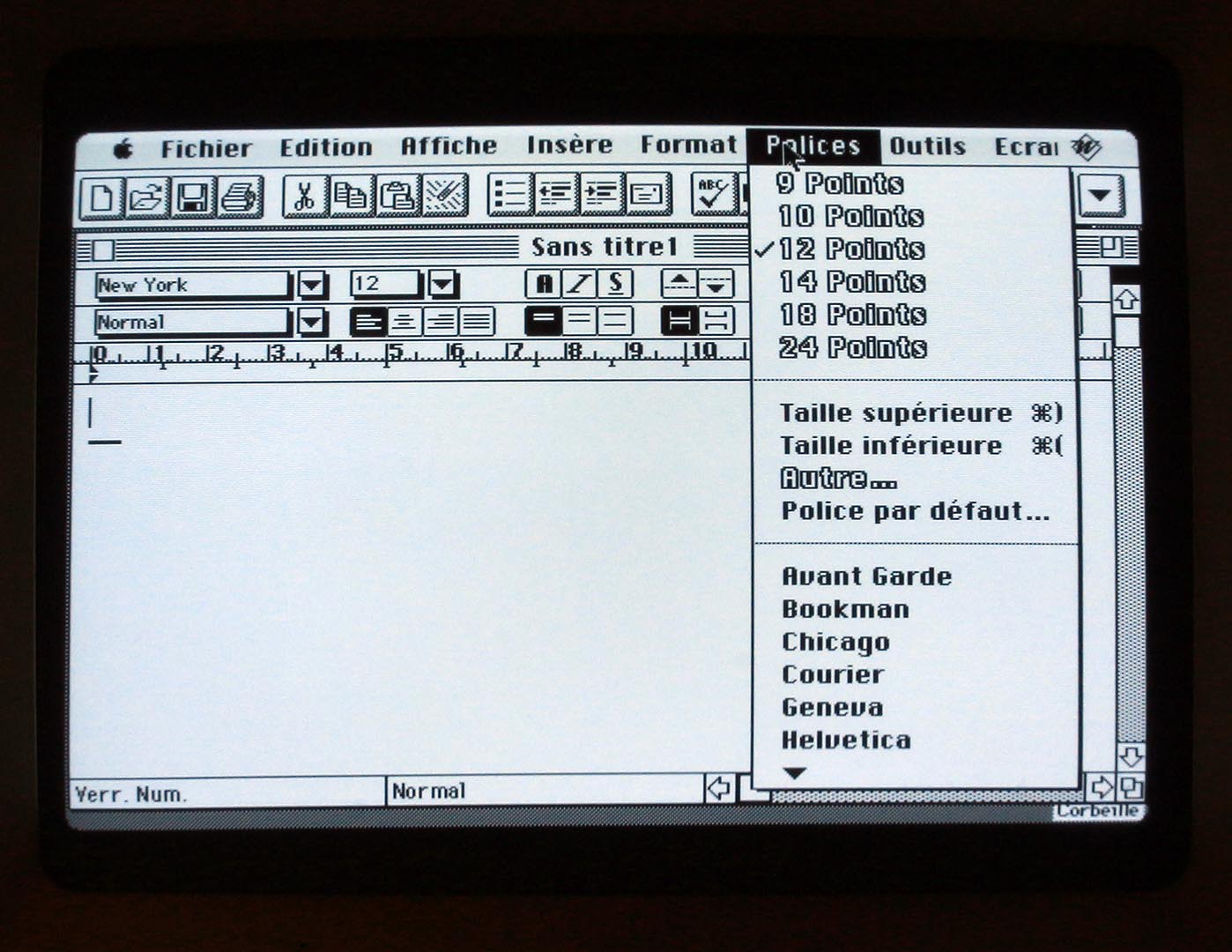Select right paragraph alignment
The height and width of the screenshot is (952, 1232).
[441, 322]
